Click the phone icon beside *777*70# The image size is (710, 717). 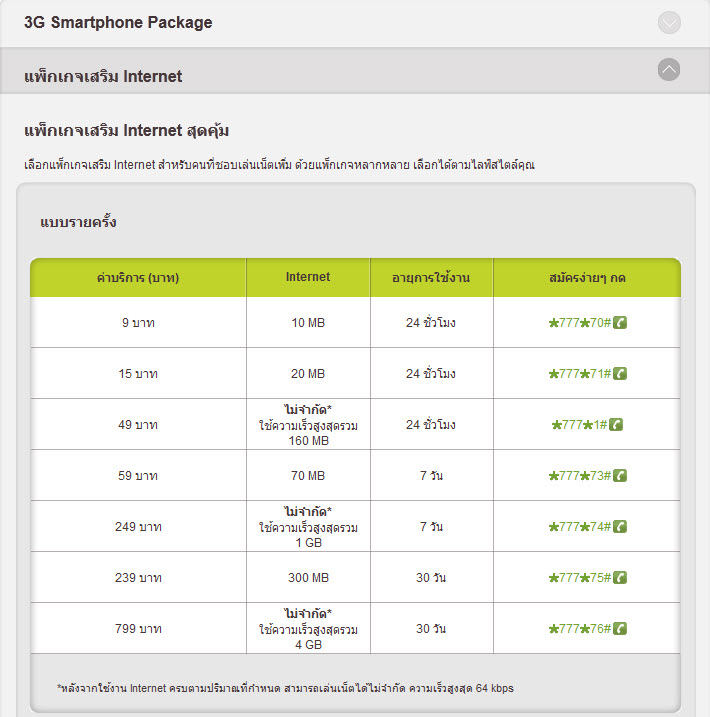pos(620,323)
